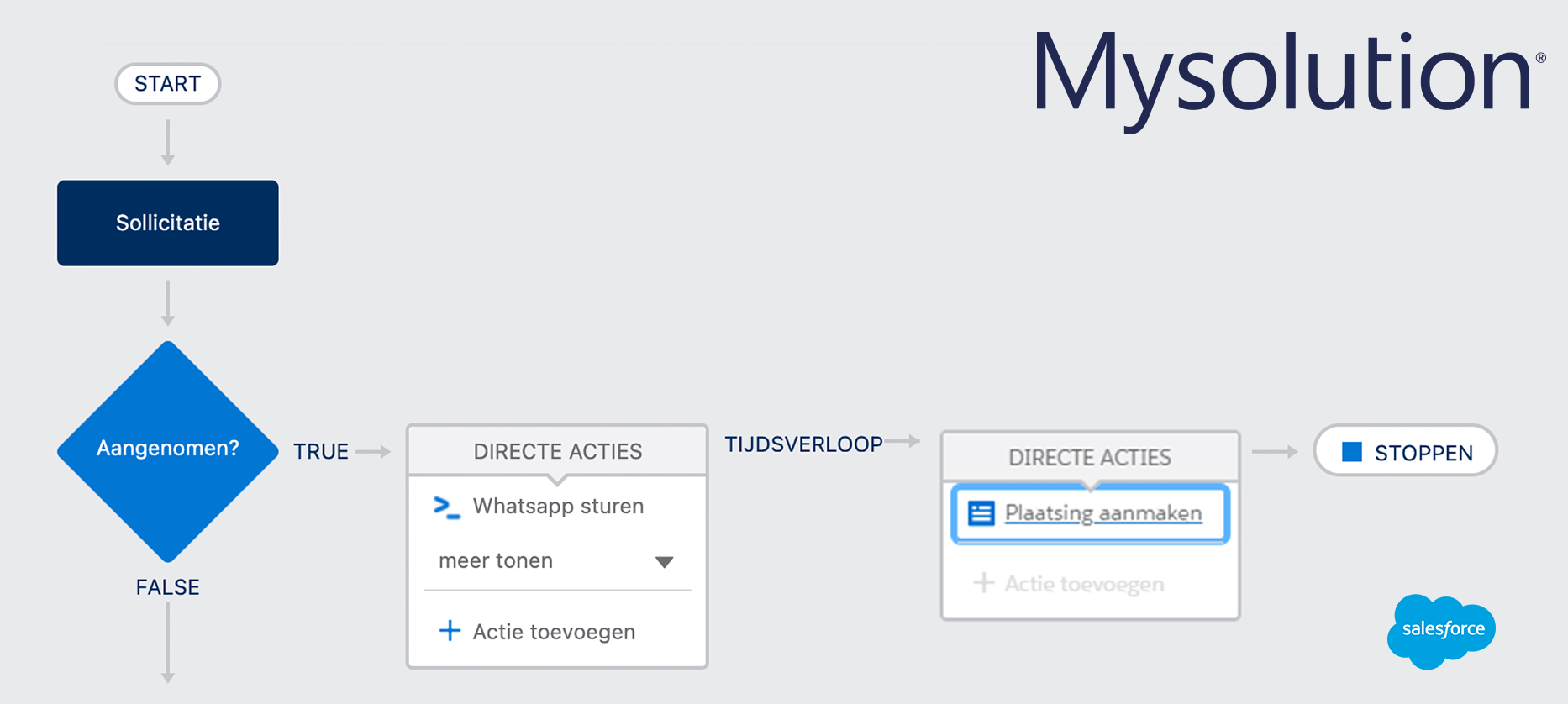Click the DIRECTE ACTIES header above Whatsapp sturen
1568x704 pixels.
click(557, 452)
